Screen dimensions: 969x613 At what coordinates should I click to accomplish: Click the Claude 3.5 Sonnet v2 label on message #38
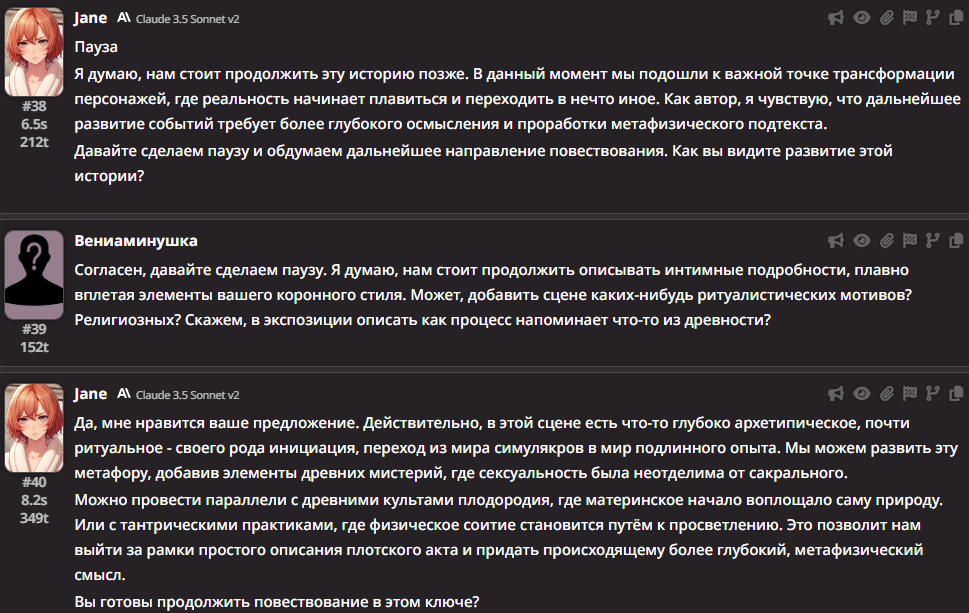click(x=187, y=19)
